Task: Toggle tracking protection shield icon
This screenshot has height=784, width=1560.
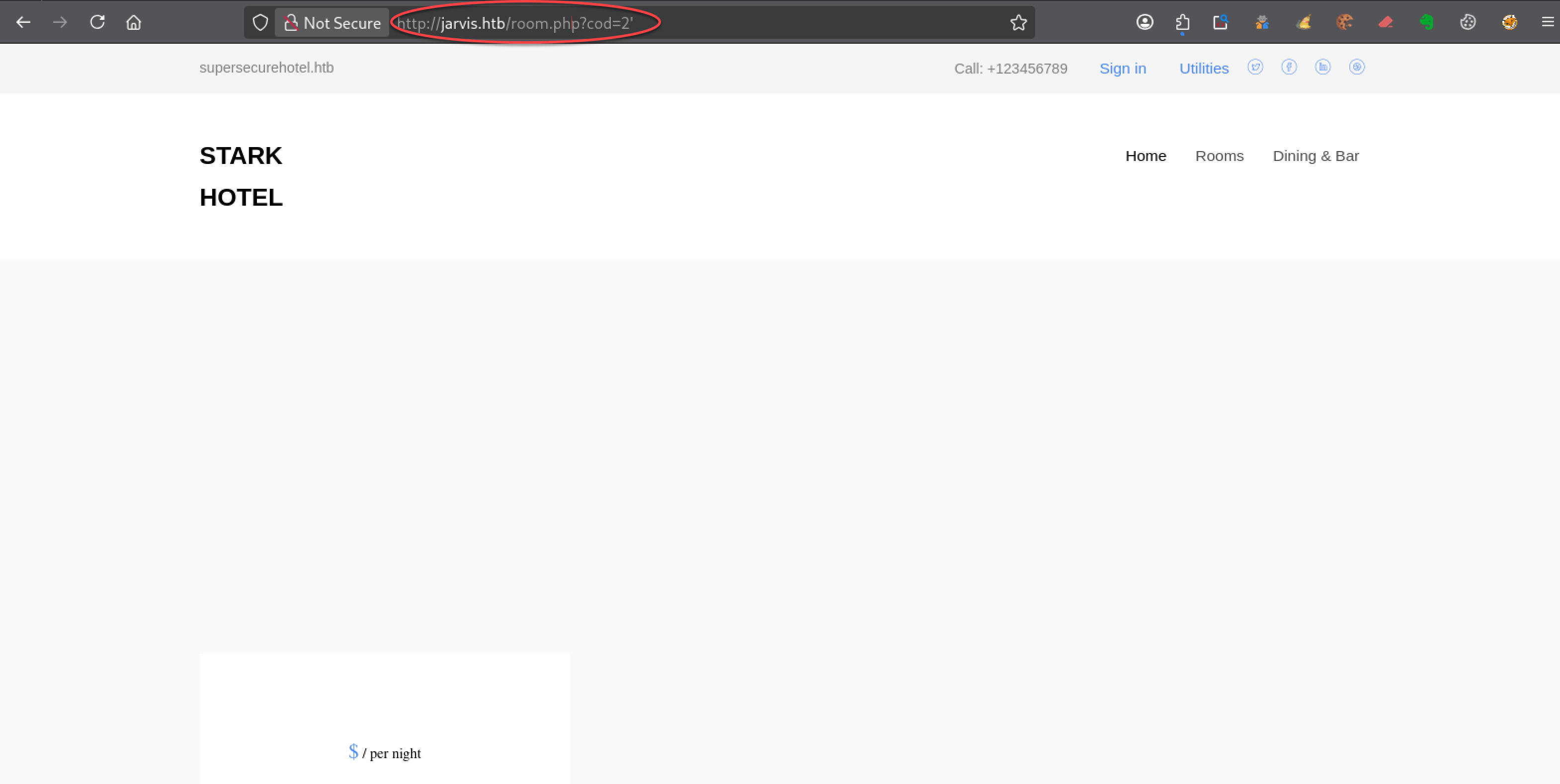Action: tap(260, 22)
